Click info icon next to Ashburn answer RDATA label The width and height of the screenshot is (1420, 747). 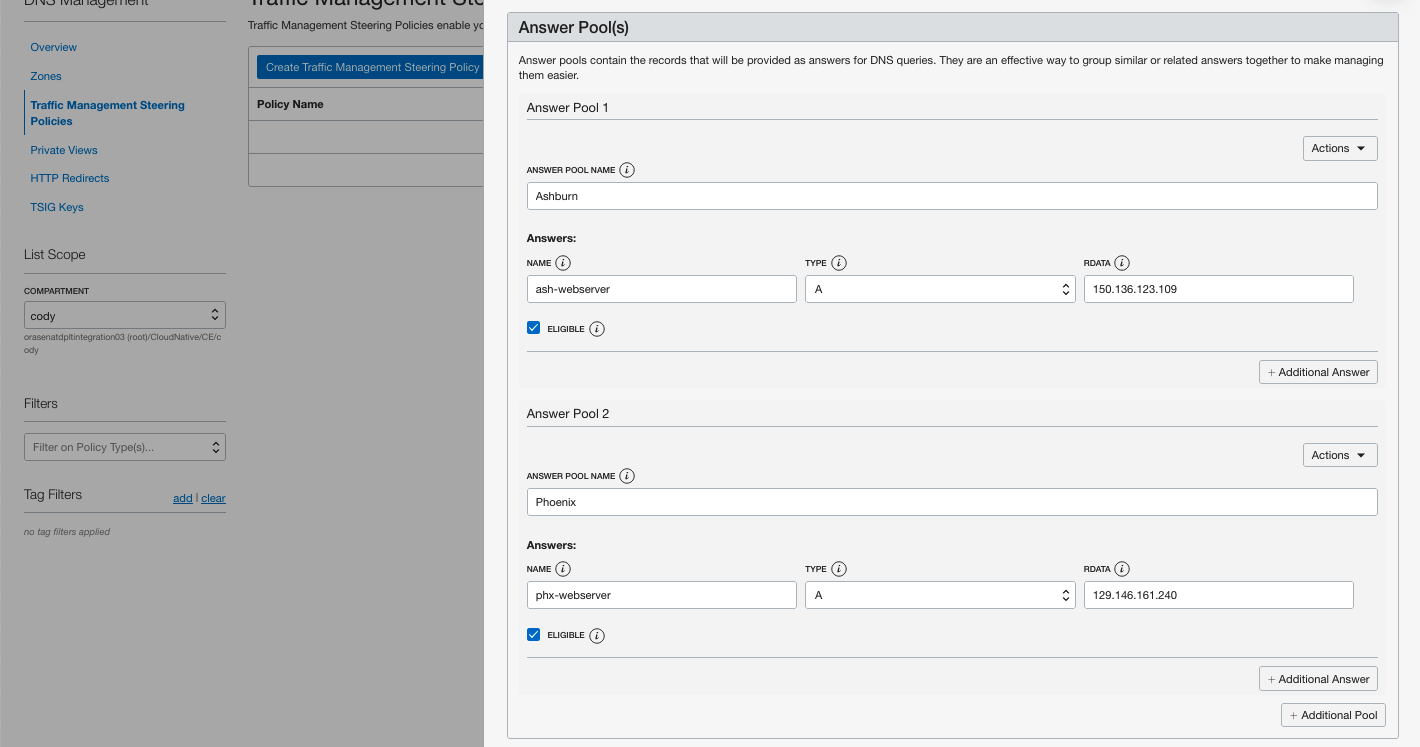point(1122,263)
